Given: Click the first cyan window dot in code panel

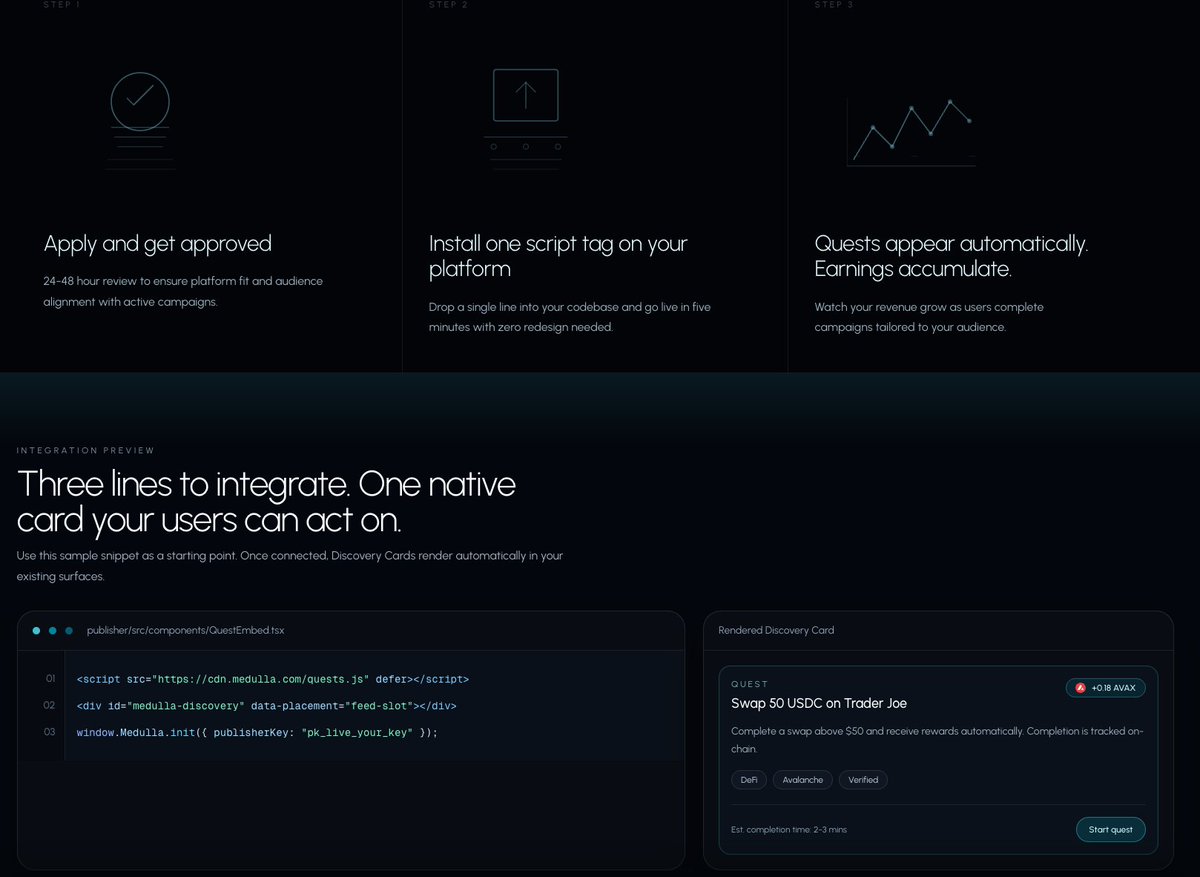Looking at the screenshot, I should pos(37,631).
